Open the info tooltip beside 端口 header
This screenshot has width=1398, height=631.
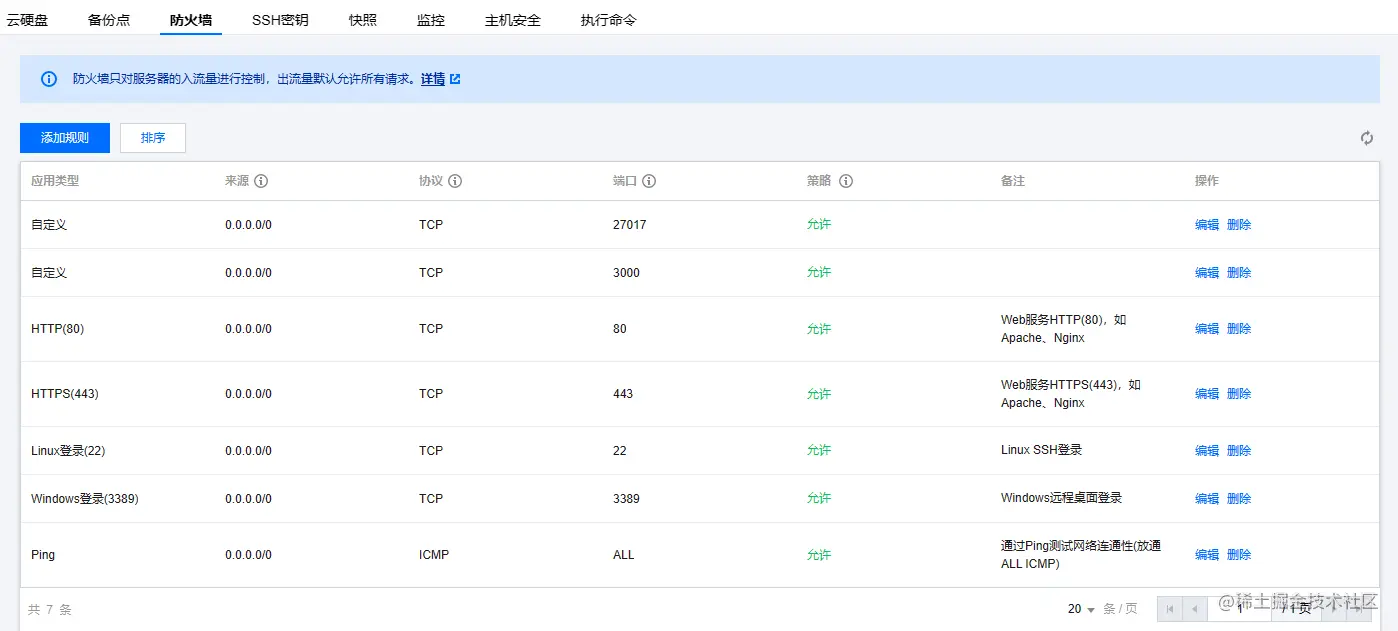click(x=649, y=181)
